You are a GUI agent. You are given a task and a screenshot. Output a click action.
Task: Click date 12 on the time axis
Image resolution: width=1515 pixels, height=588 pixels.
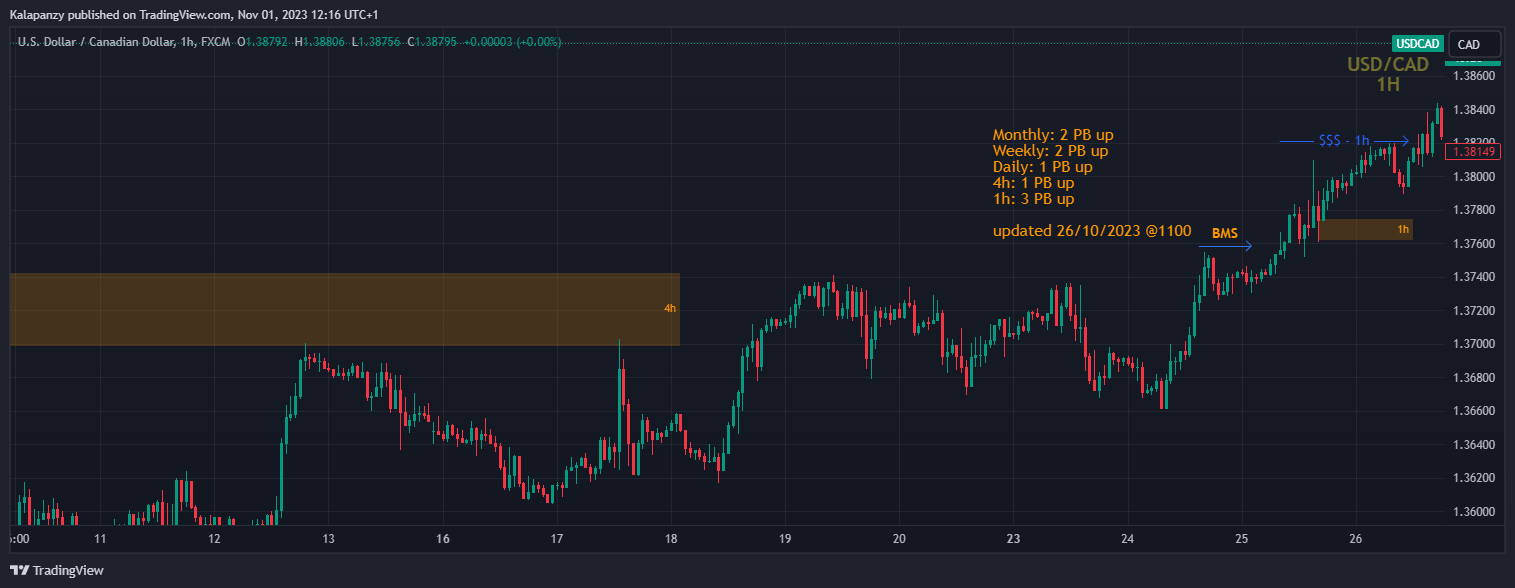click(214, 539)
